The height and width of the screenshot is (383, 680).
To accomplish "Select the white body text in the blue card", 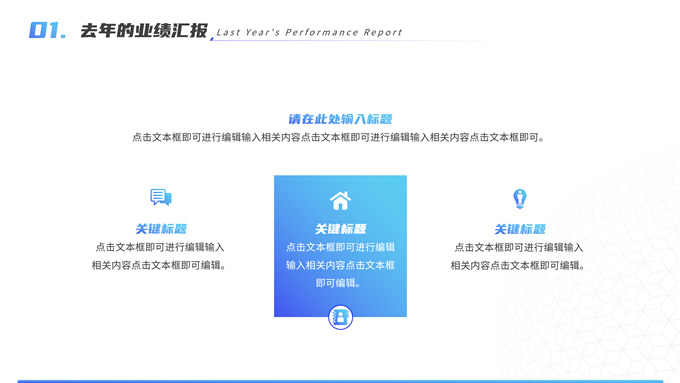I will pos(340,265).
